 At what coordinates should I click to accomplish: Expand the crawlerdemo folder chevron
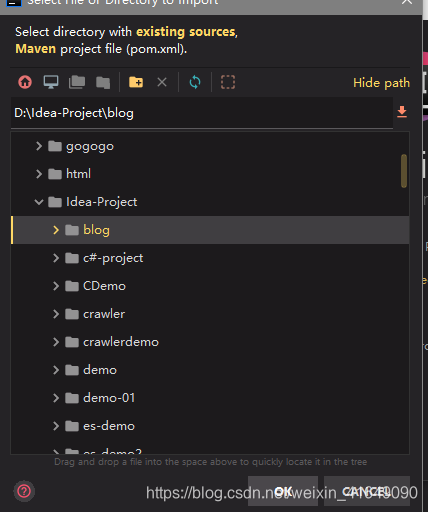click(56, 342)
